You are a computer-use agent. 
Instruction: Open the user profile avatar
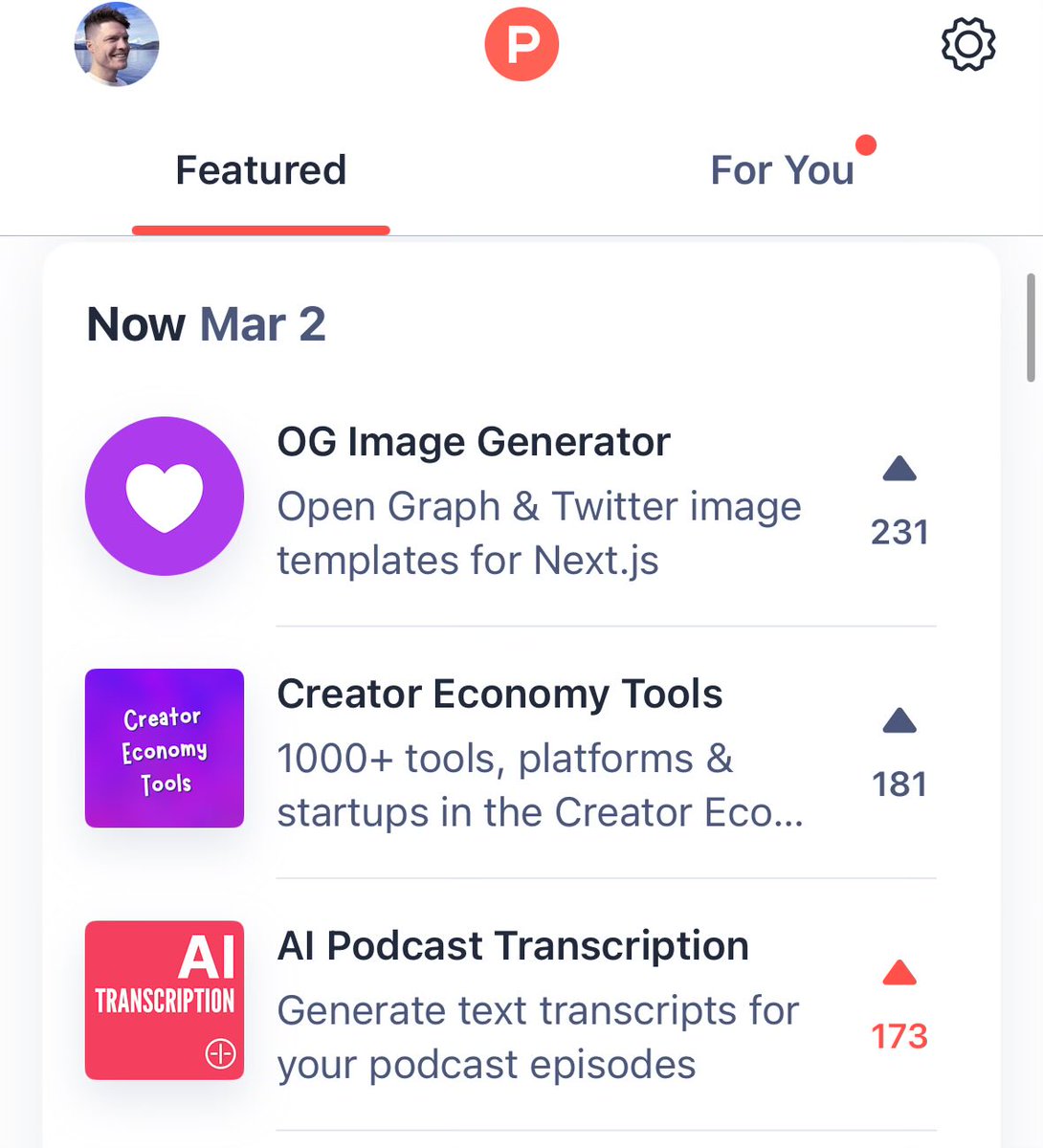click(117, 45)
